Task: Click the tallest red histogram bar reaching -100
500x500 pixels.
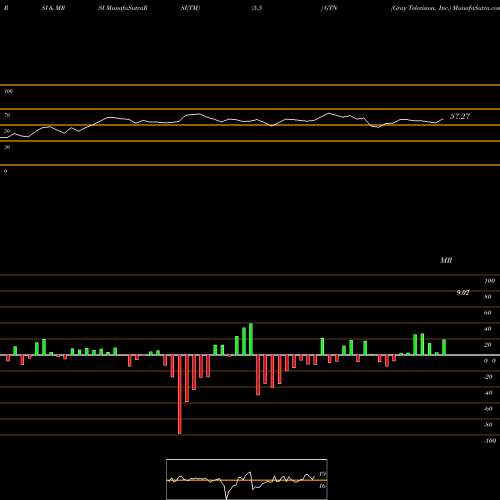Action: click(x=180, y=394)
